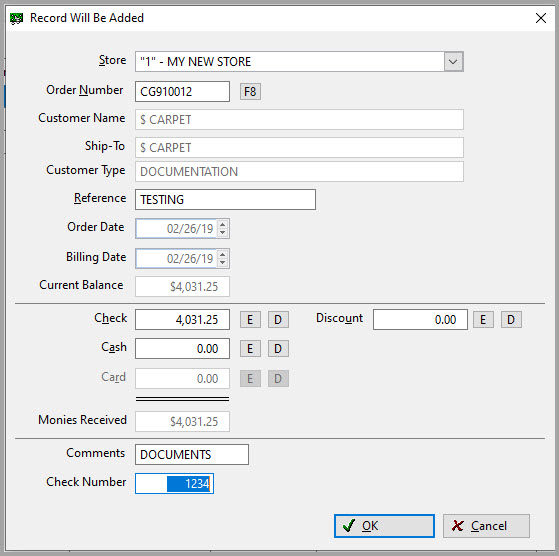Click the E button beside Cash amount
Image resolution: width=559 pixels, height=556 pixels.
(250, 349)
